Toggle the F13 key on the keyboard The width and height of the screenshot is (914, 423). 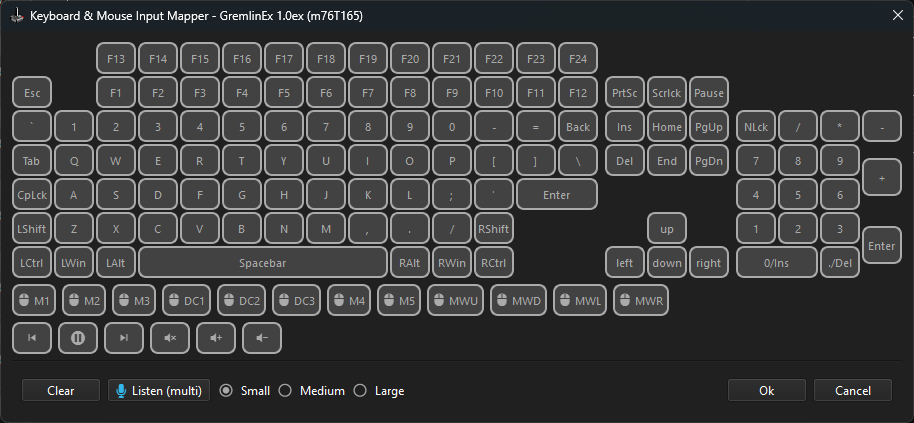click(x=116, y=59)
